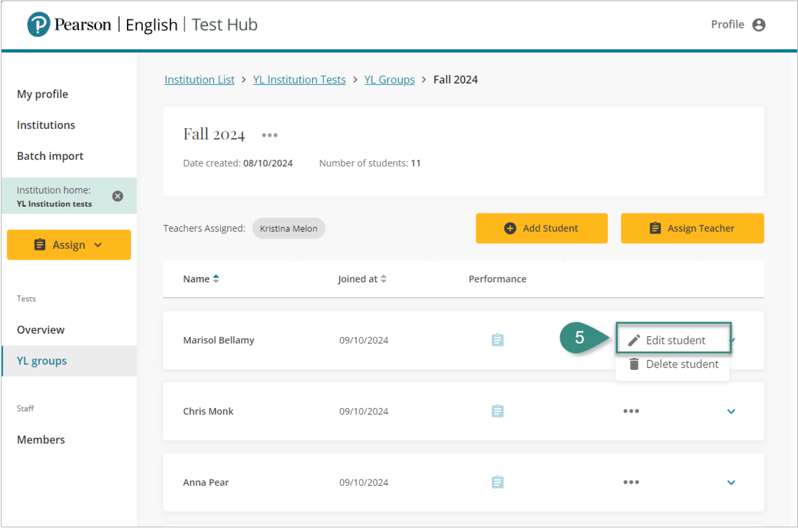Remove Institution home YL Institution tests
The height and width of the screenshot is (529, 798).
tap(117, 196)
